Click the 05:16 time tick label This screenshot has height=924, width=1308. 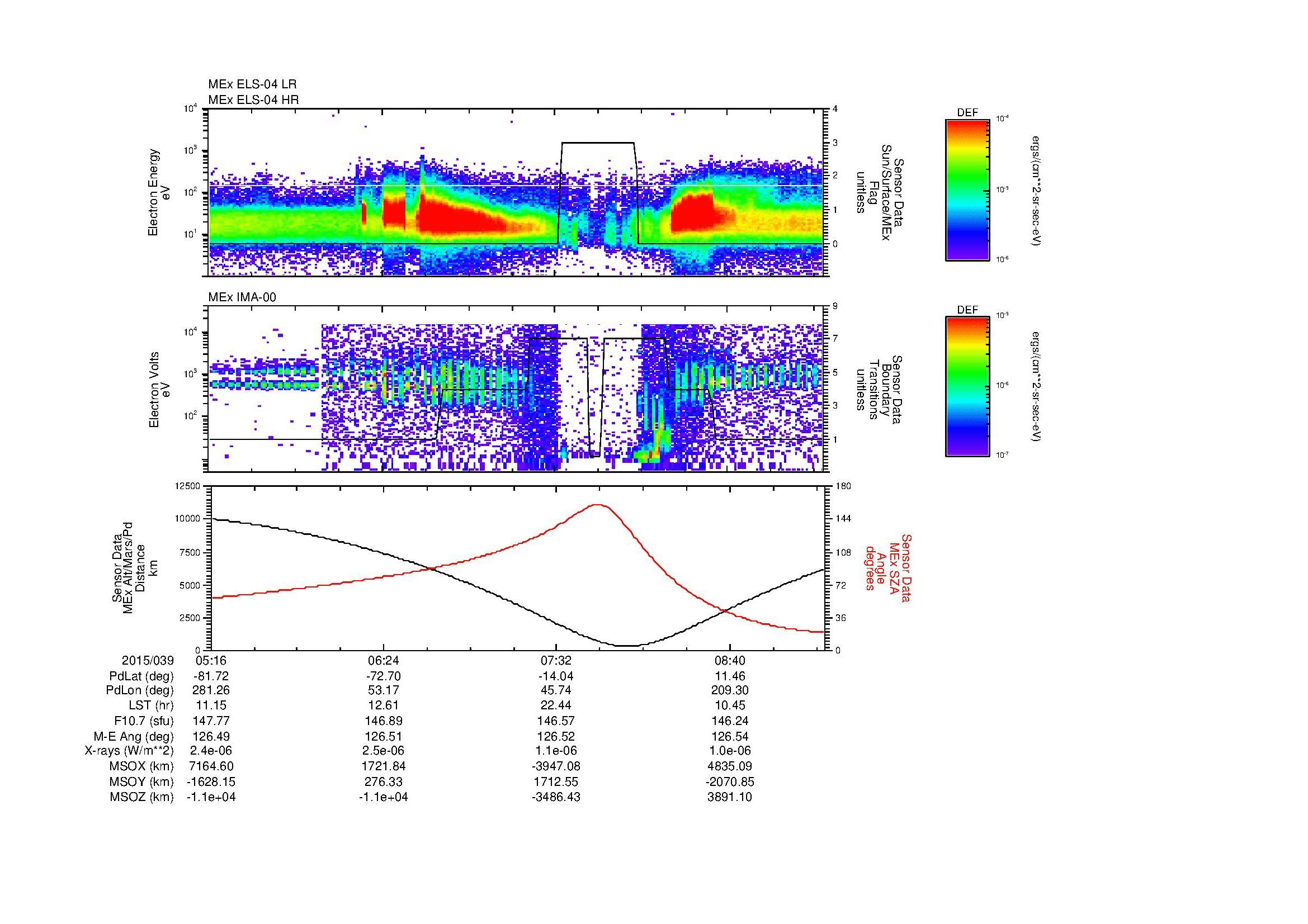(211, 660)
